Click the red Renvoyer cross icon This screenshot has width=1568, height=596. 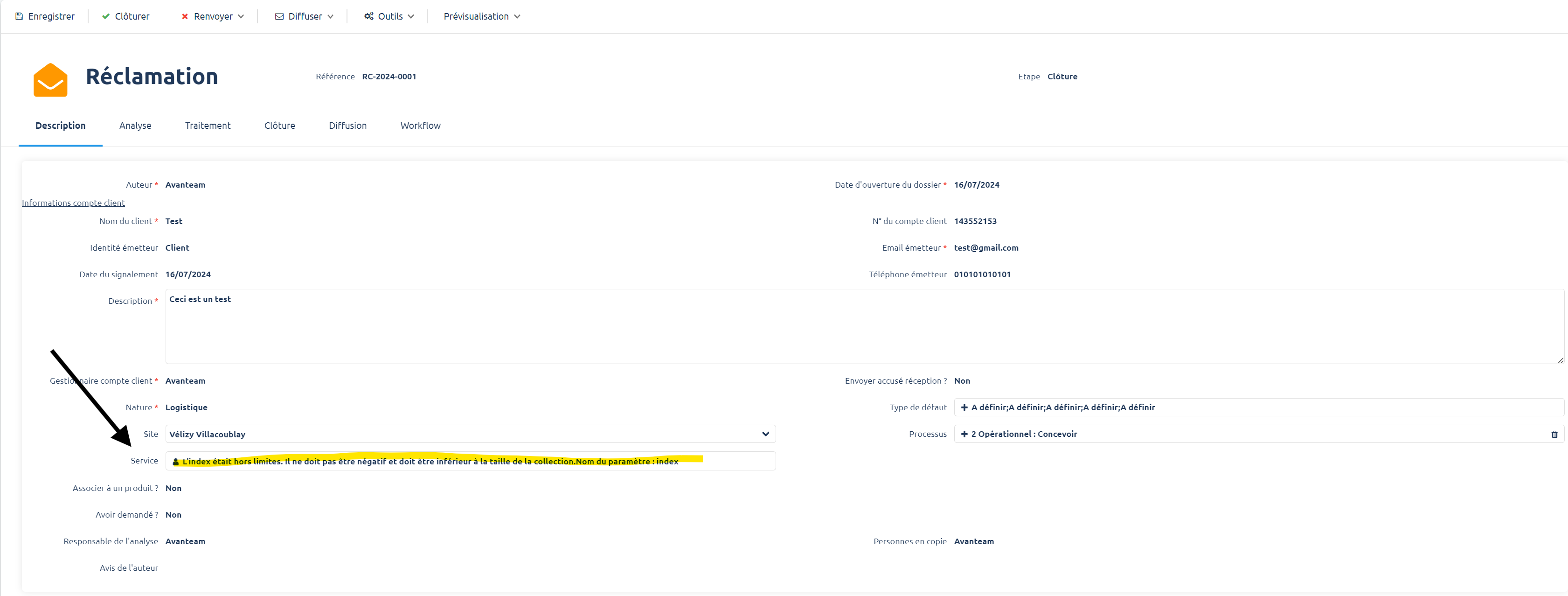[185, 16]
